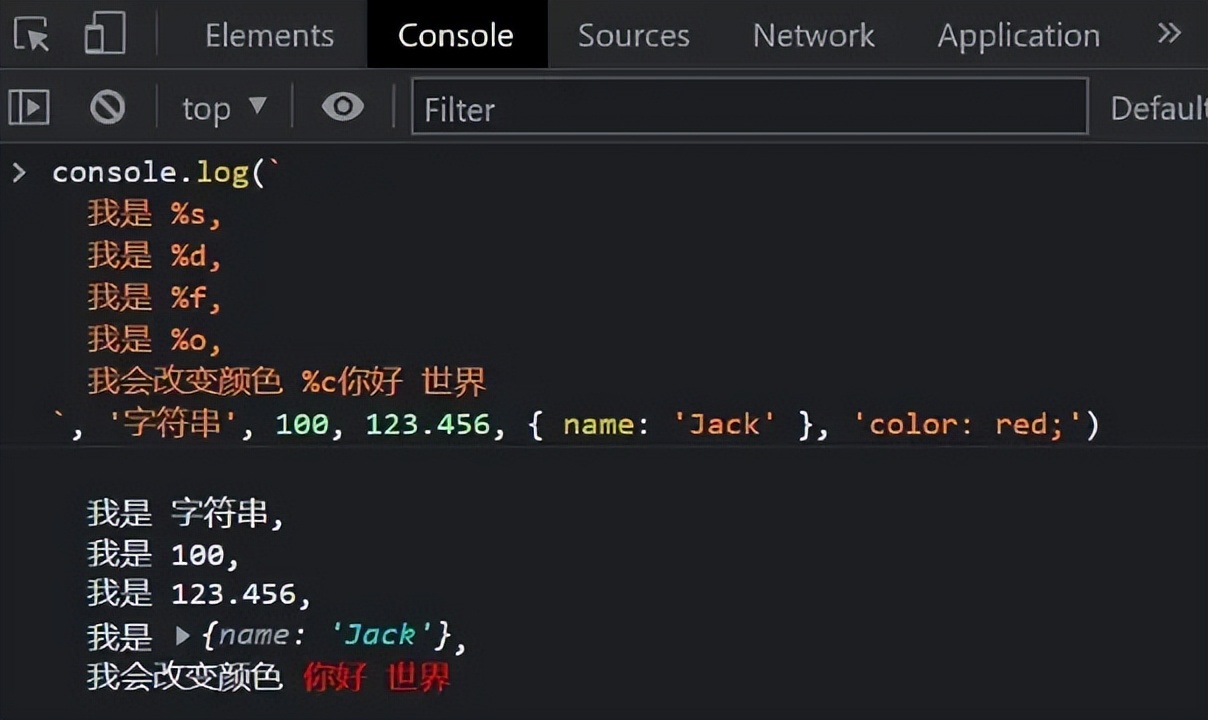
Task: Open the Elements tab
Action: coord(269,36)
